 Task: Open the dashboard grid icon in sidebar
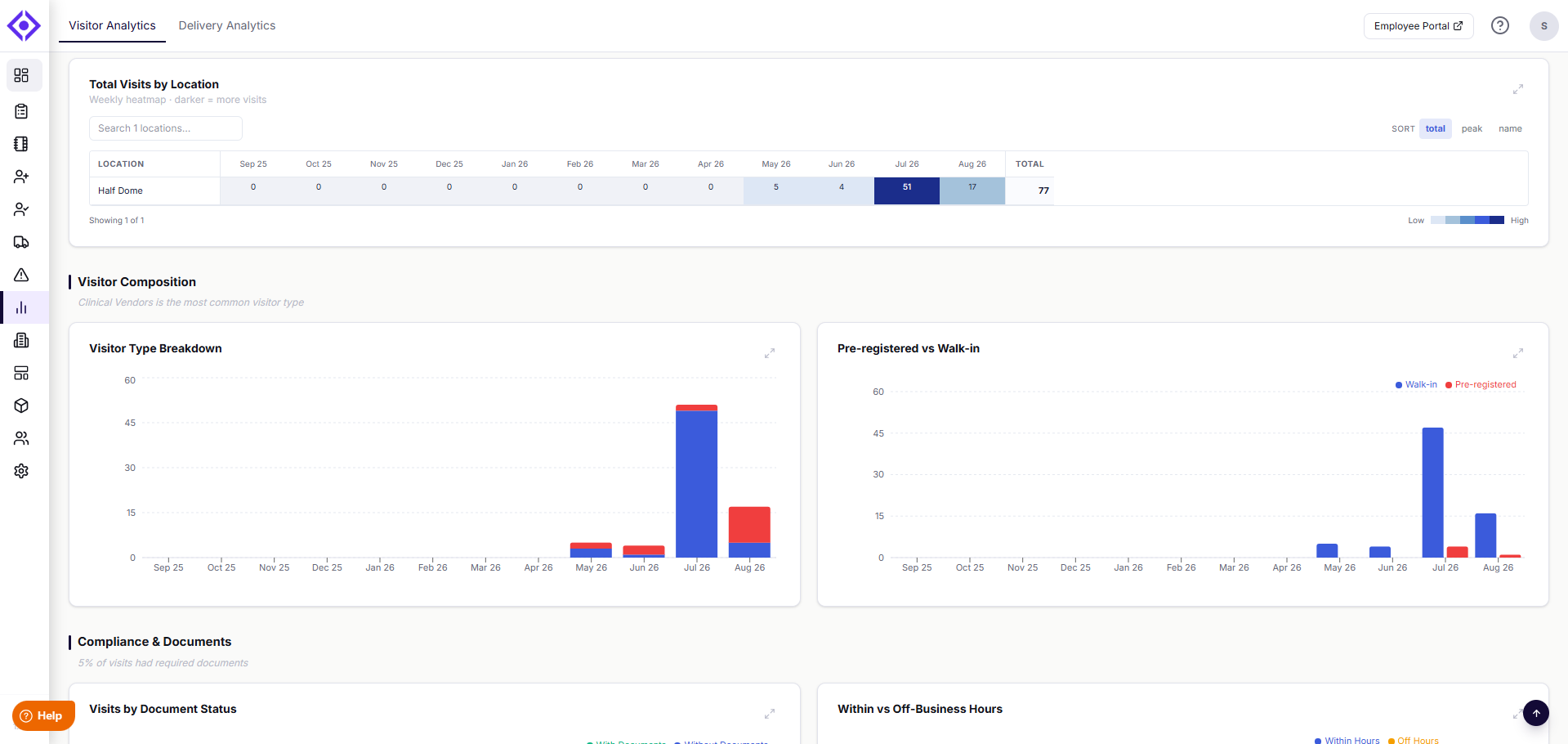[22, 75]
